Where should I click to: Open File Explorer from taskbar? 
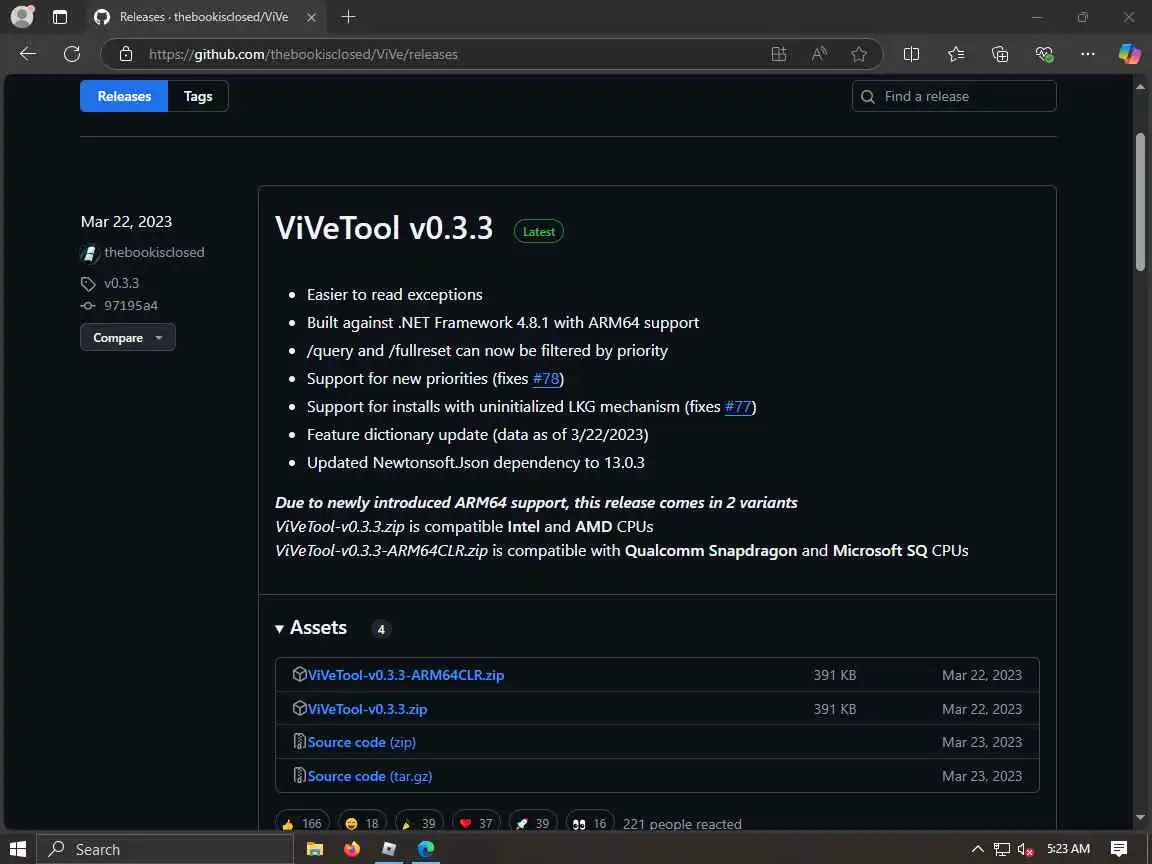pos(314,849)
